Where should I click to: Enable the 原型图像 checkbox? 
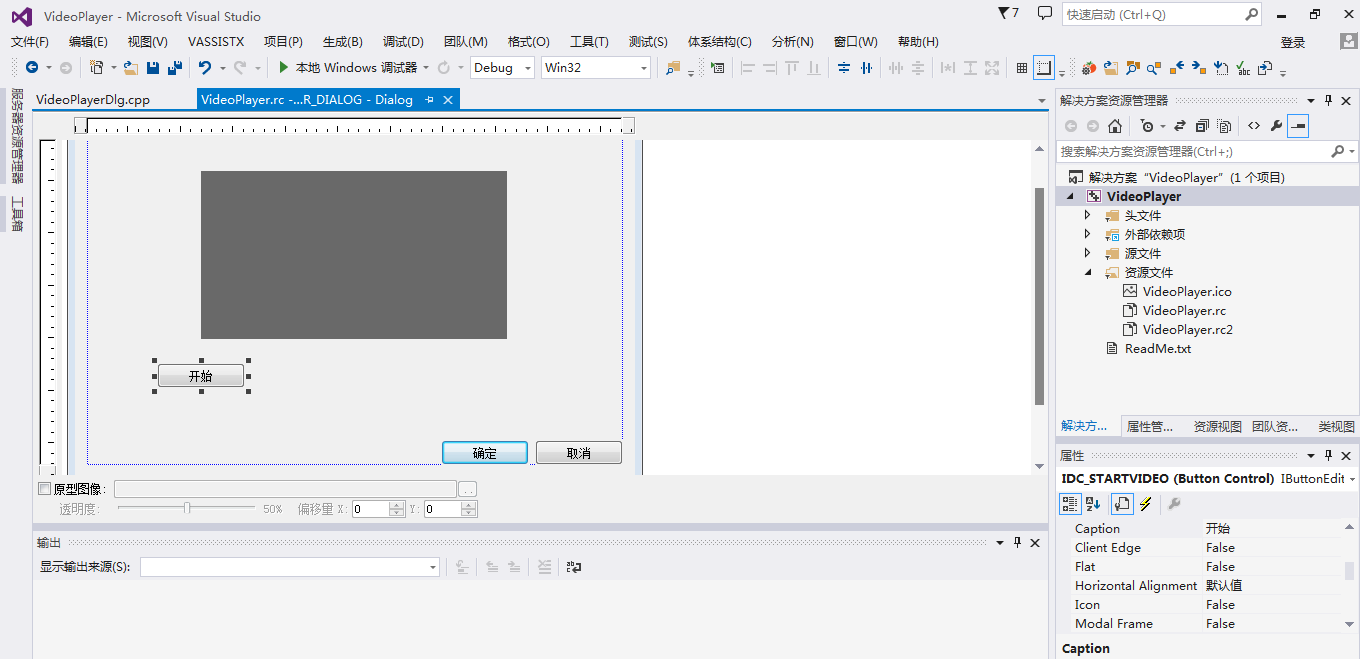(x=43, y=488)
